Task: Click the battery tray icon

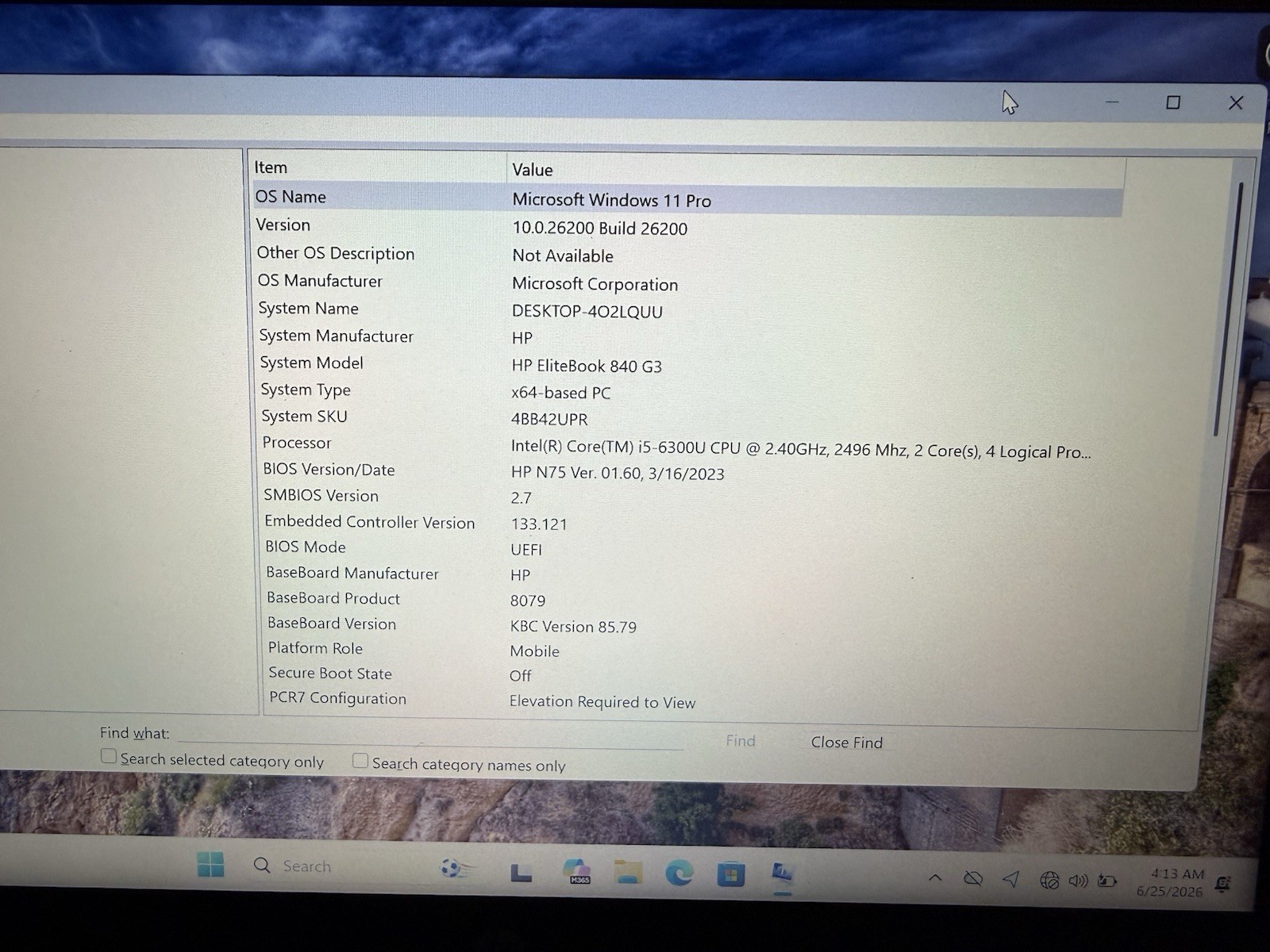Action: pos(1107,881)
